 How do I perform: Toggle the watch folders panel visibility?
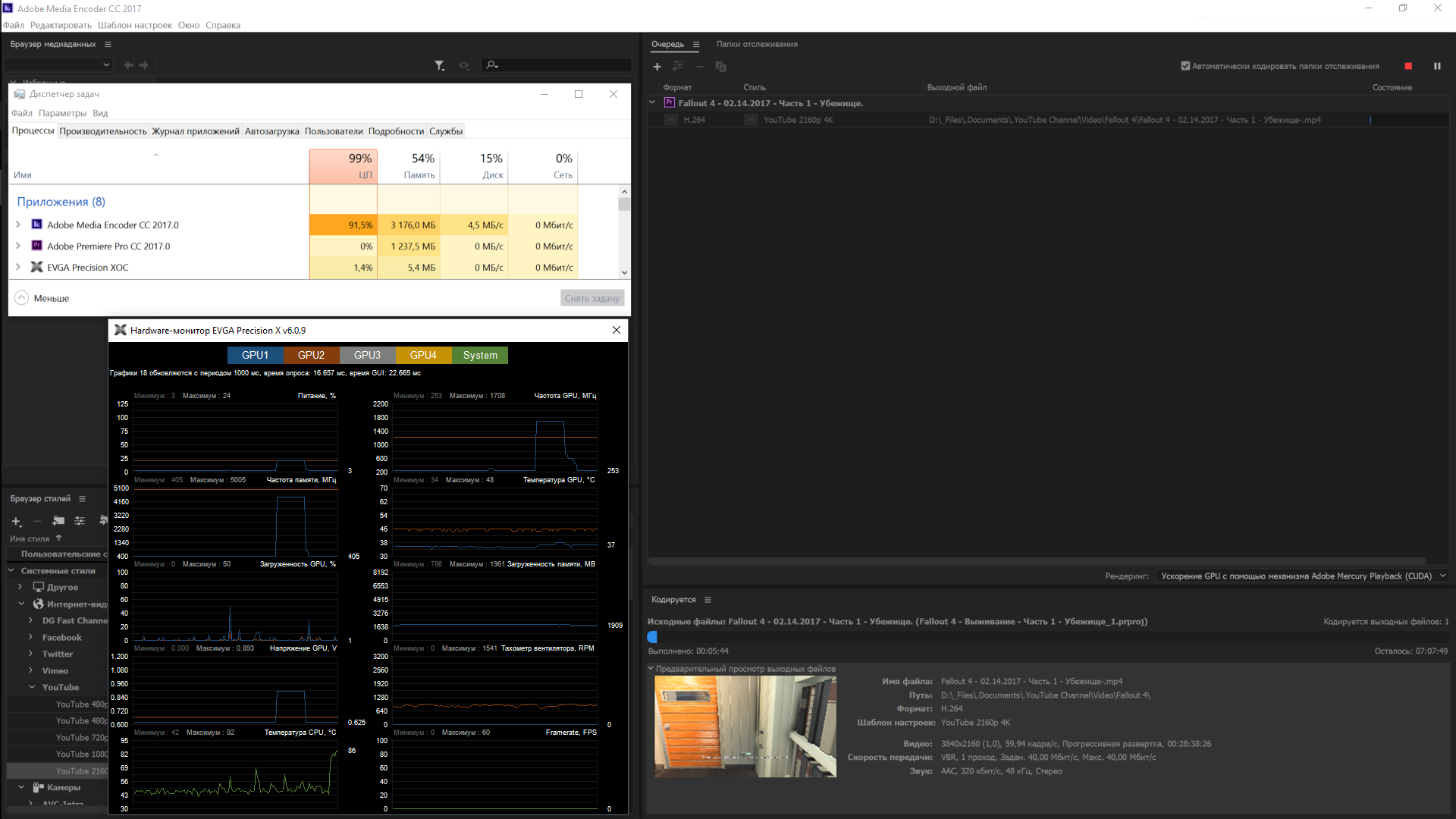point(756,43)
